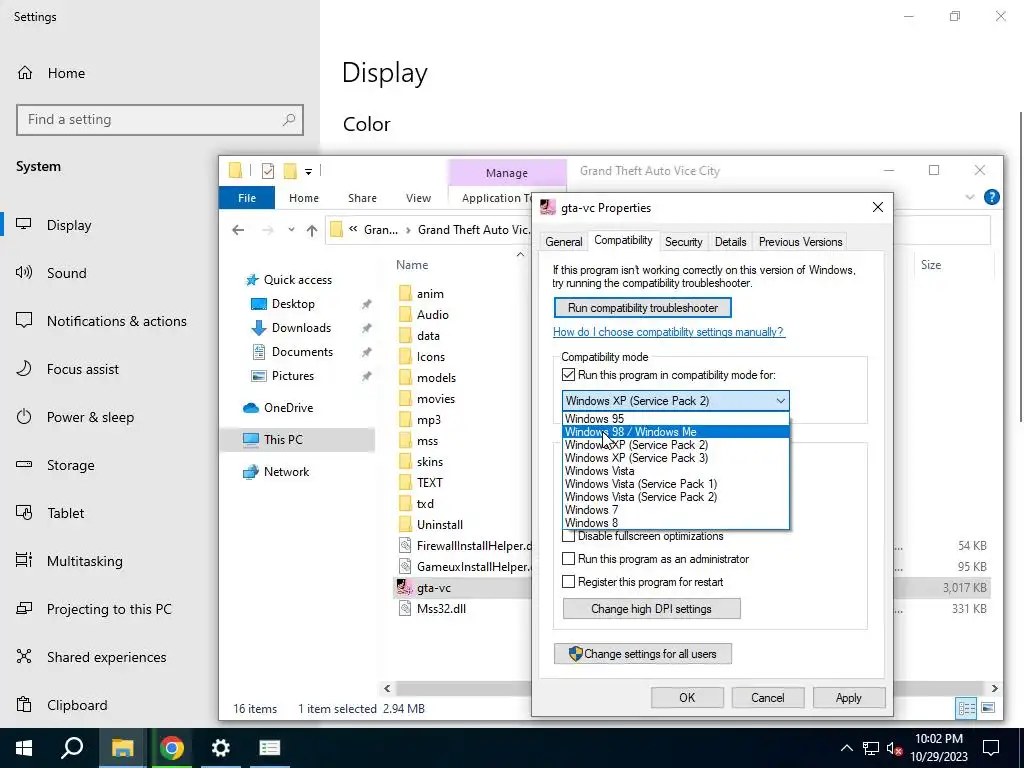Click Run compatibility troubleshooter button
Image resolution: width=1024 pixels, height=768 pixels.
coord(643,308)
